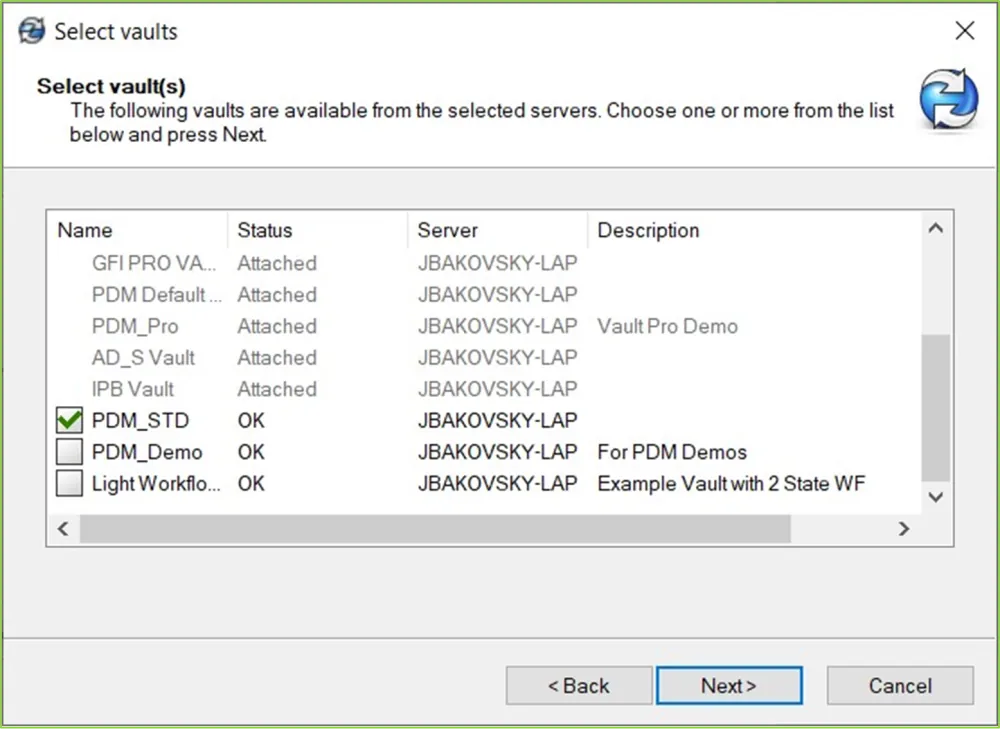Click the PDM sync icon in title bar
This screenshot has width=1000, height=733.
point(32,31)
